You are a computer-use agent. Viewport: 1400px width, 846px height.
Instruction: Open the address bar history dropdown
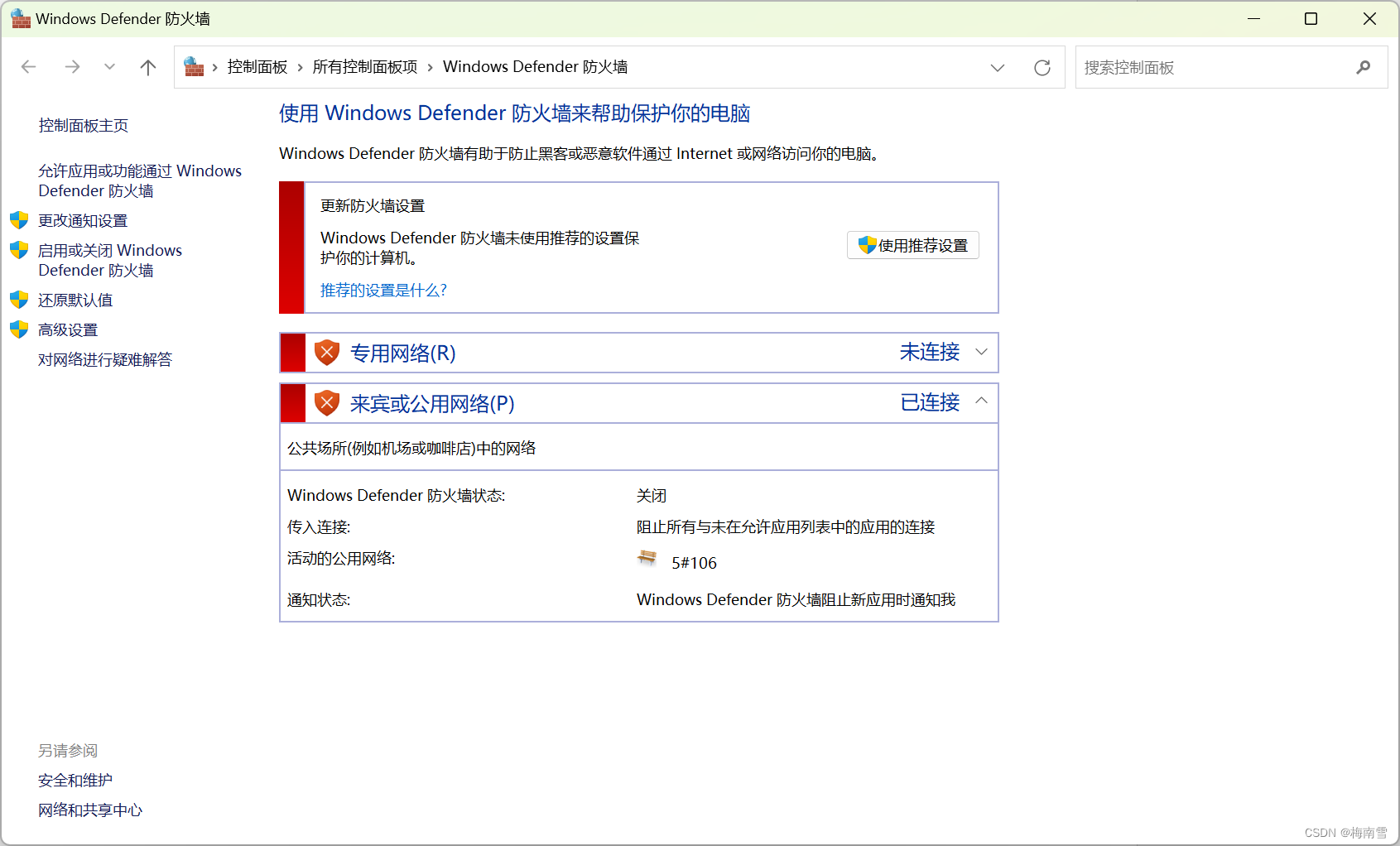(998, 68)
